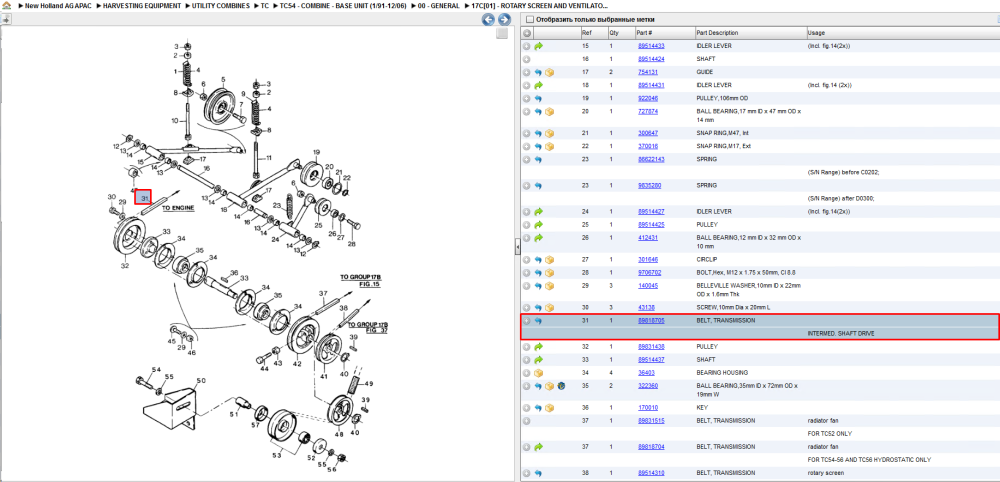Click green arrow for PULLEY 89831438
The width and height of the screenshot is (1000, 482).
pos(538,347)
